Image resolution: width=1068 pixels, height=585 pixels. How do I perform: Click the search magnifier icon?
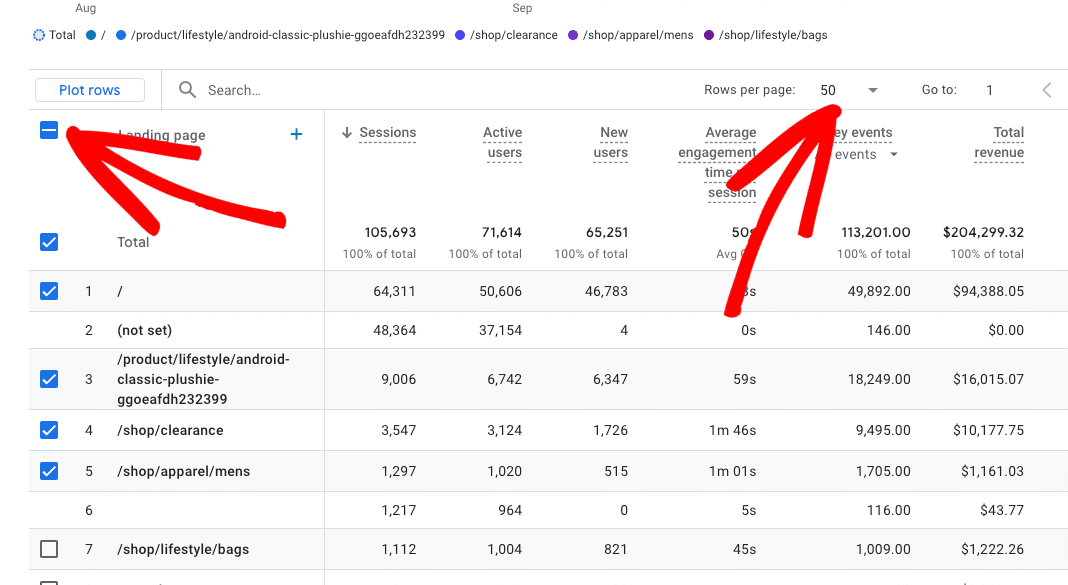coord(187,90)
